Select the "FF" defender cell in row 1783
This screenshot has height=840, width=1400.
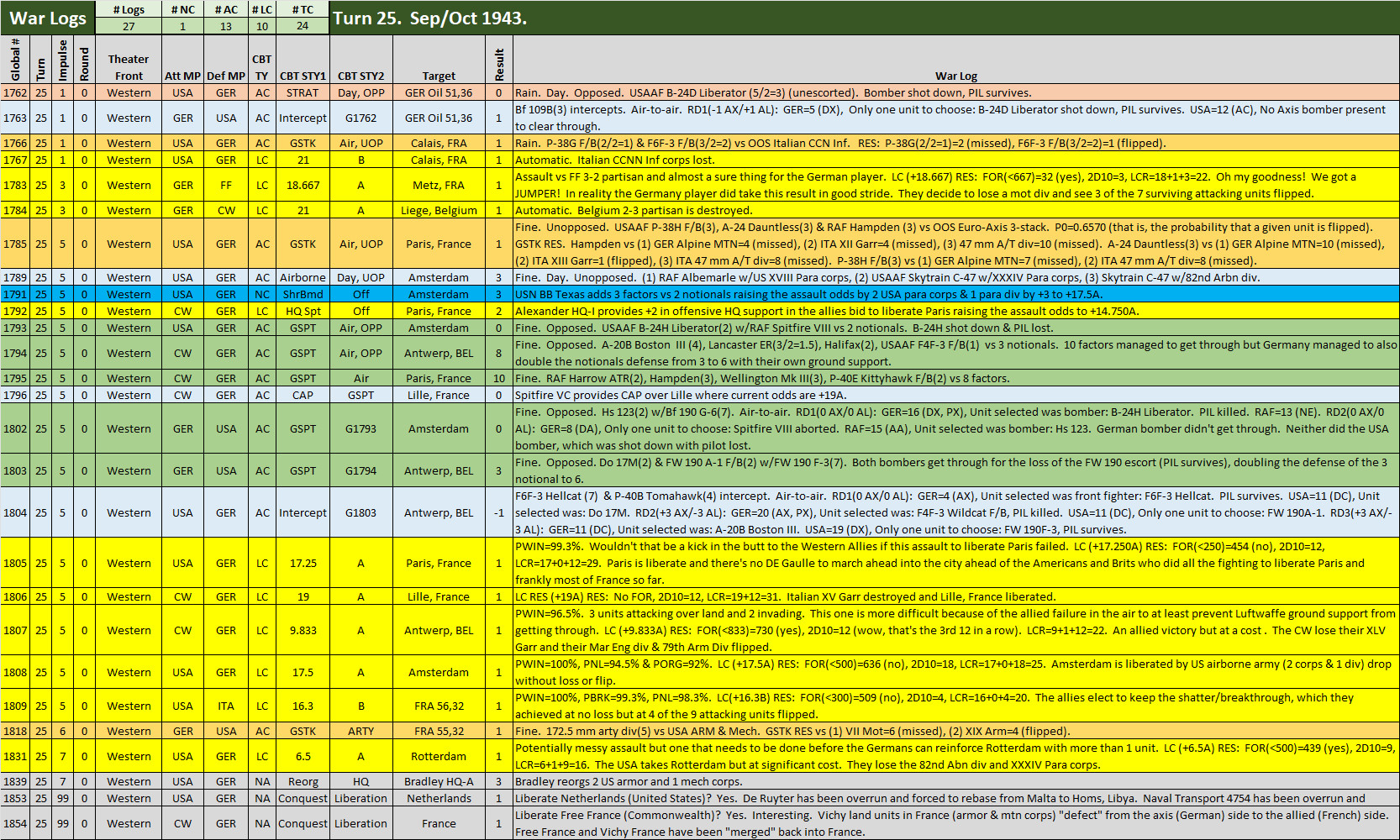(226, 185)
